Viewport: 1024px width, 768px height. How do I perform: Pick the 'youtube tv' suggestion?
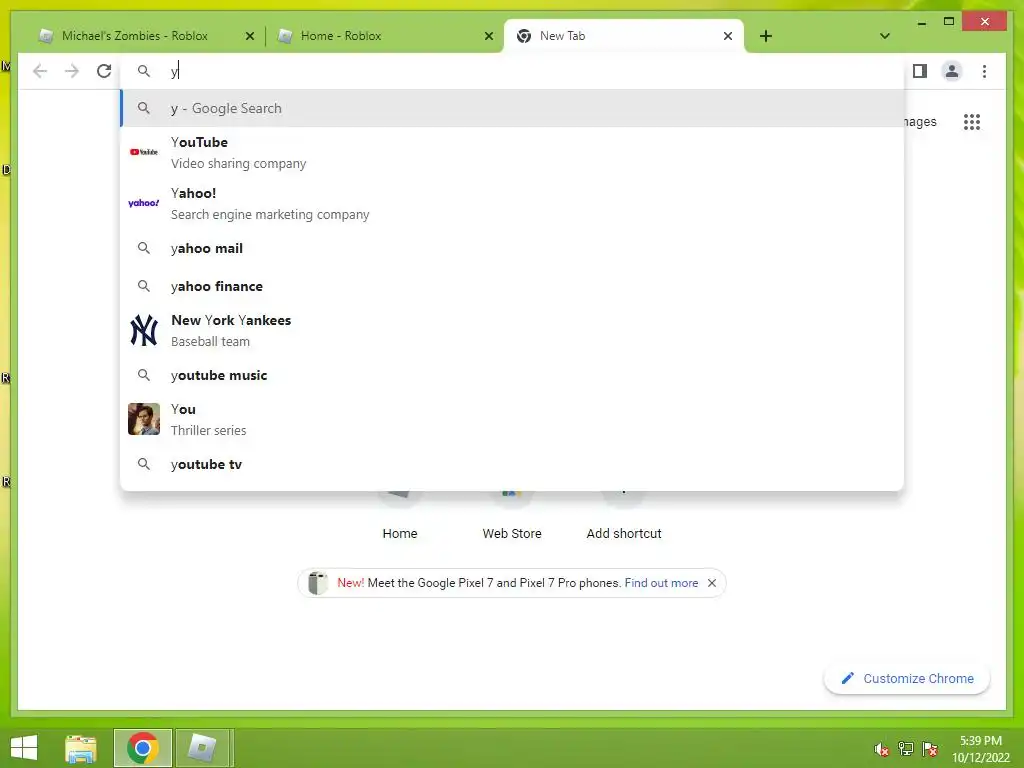pos(513,464)
